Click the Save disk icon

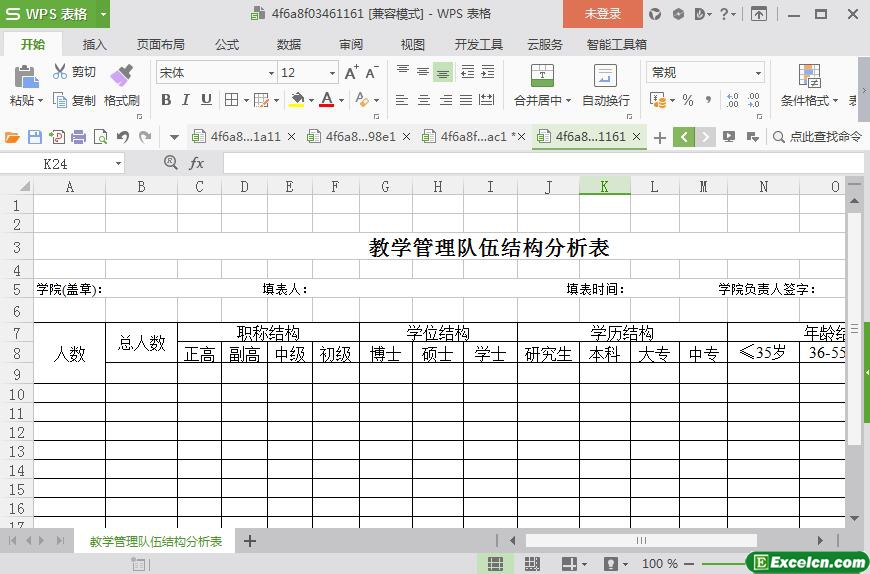(34, 137)
